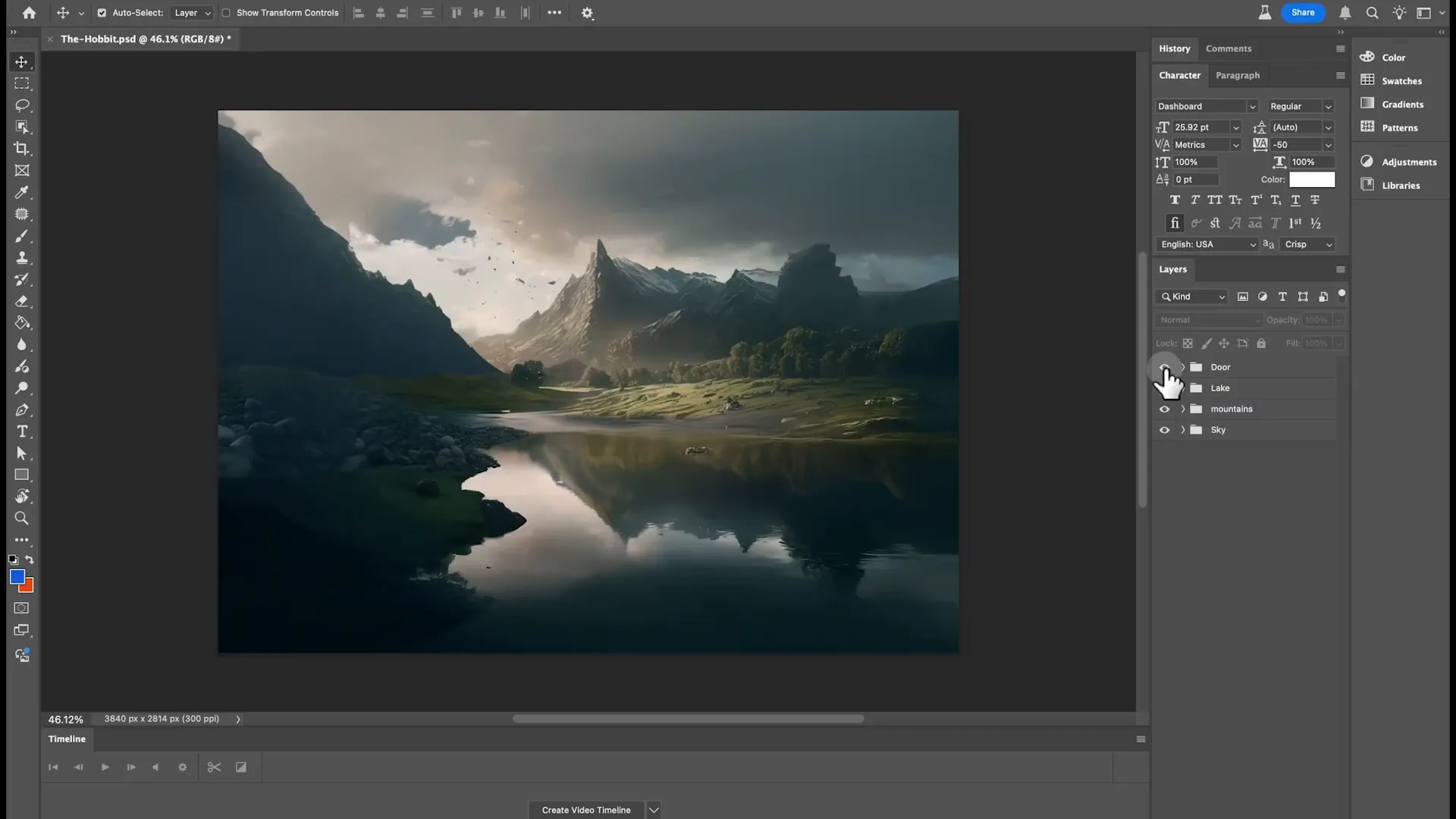
Task: Select the Character tab
Action: (x=1180, y=75)
